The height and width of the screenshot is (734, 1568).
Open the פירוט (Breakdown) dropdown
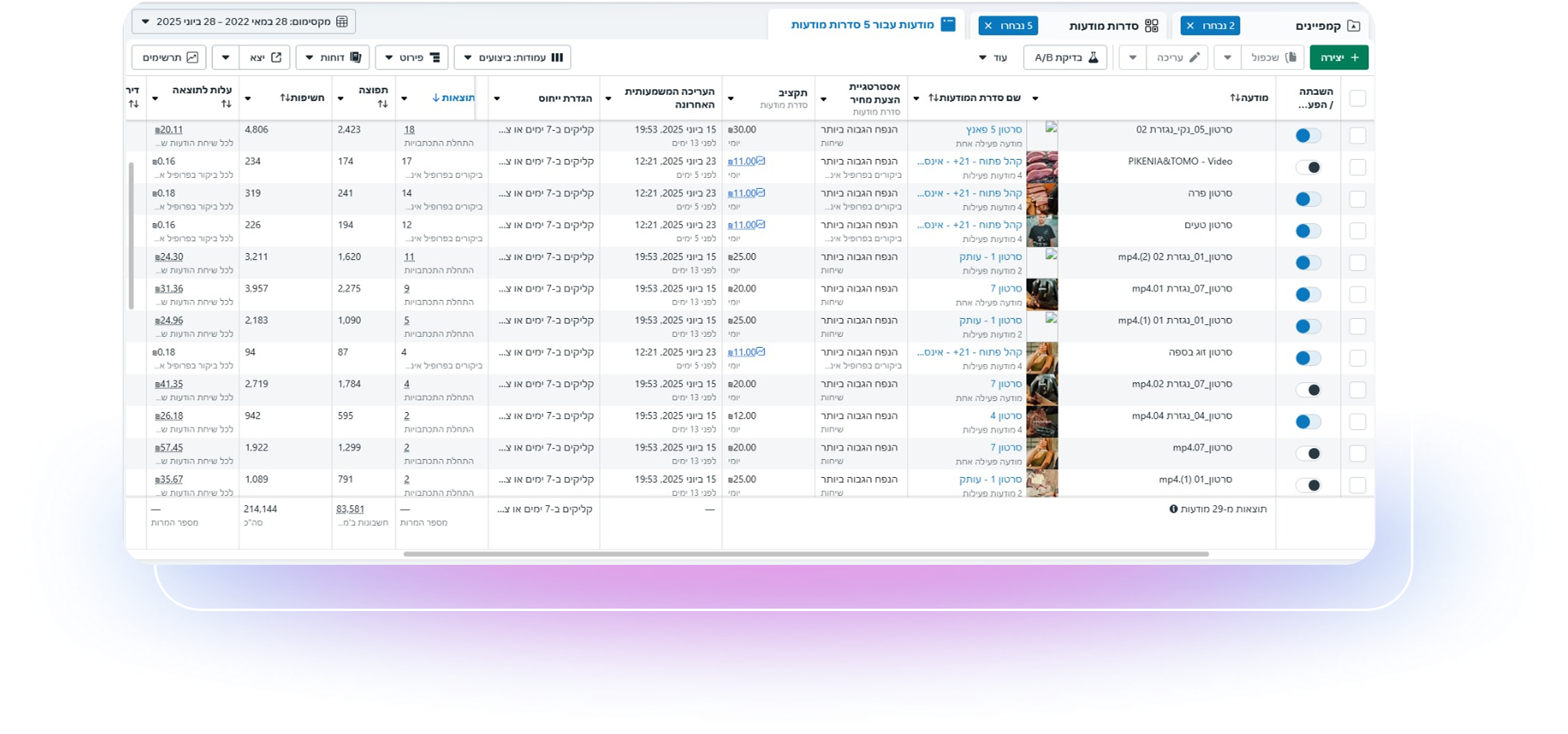(412, 57)
